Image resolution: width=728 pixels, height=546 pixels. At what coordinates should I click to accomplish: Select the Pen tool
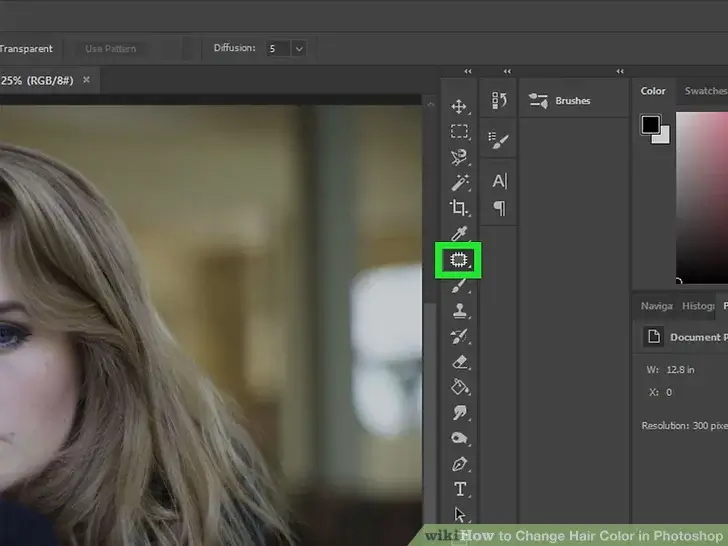pyautogui.click(x=459, y=464)
